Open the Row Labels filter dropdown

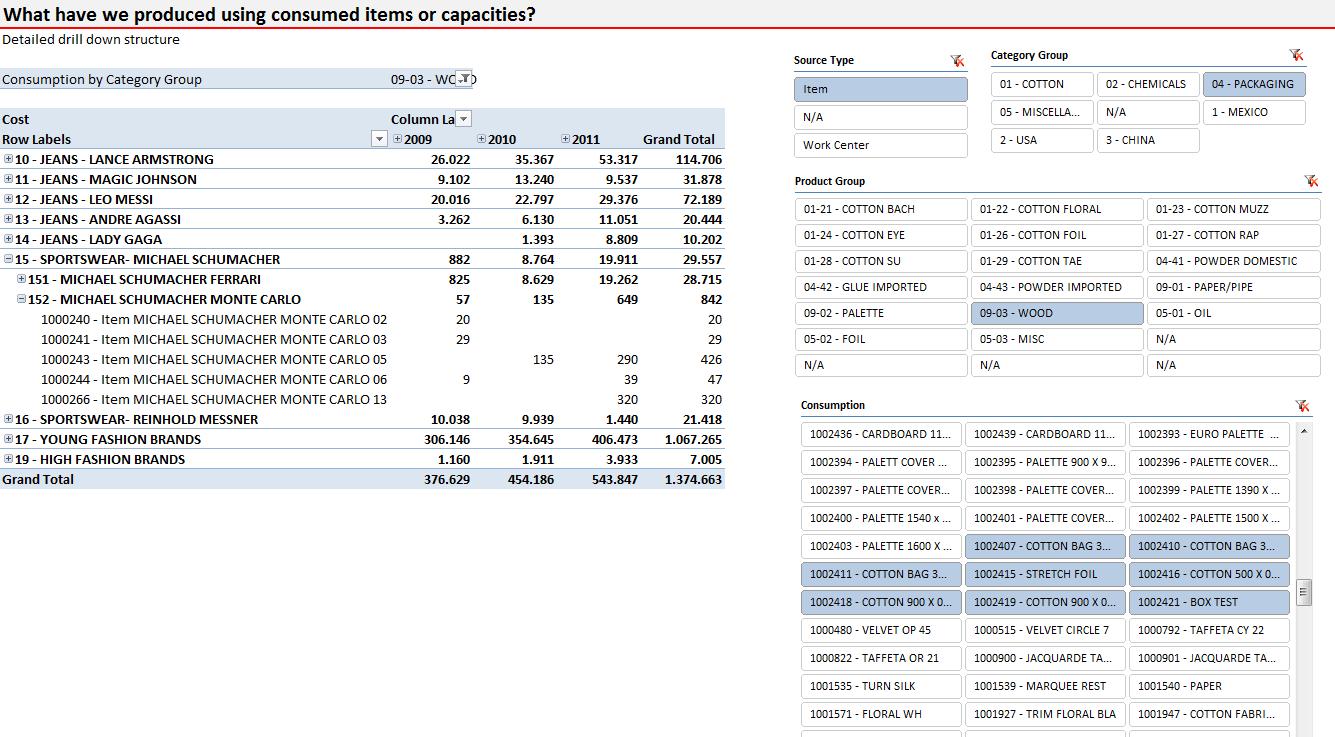point(379,139)
